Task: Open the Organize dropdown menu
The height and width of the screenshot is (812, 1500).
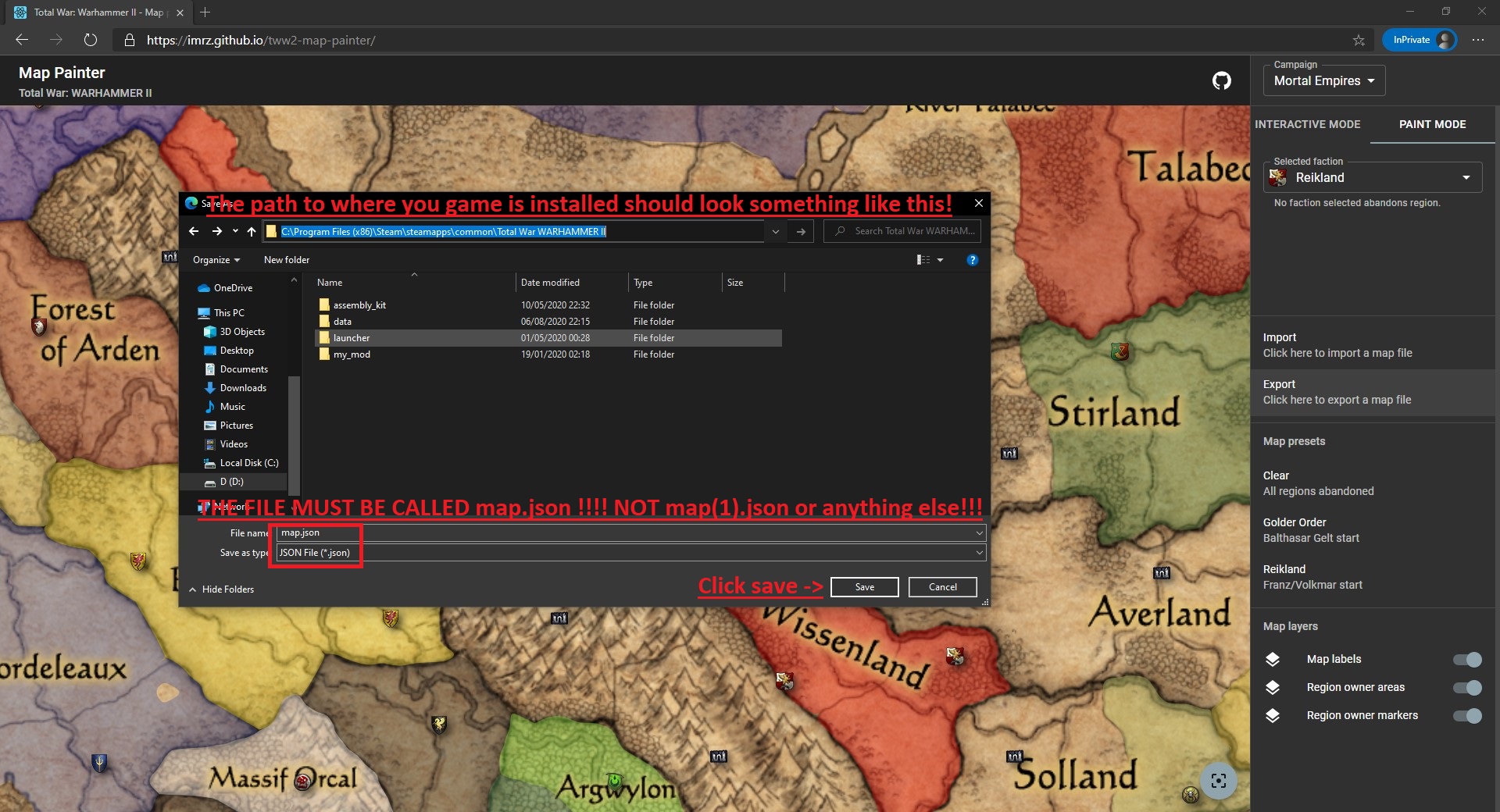Action: pos(216,260)
